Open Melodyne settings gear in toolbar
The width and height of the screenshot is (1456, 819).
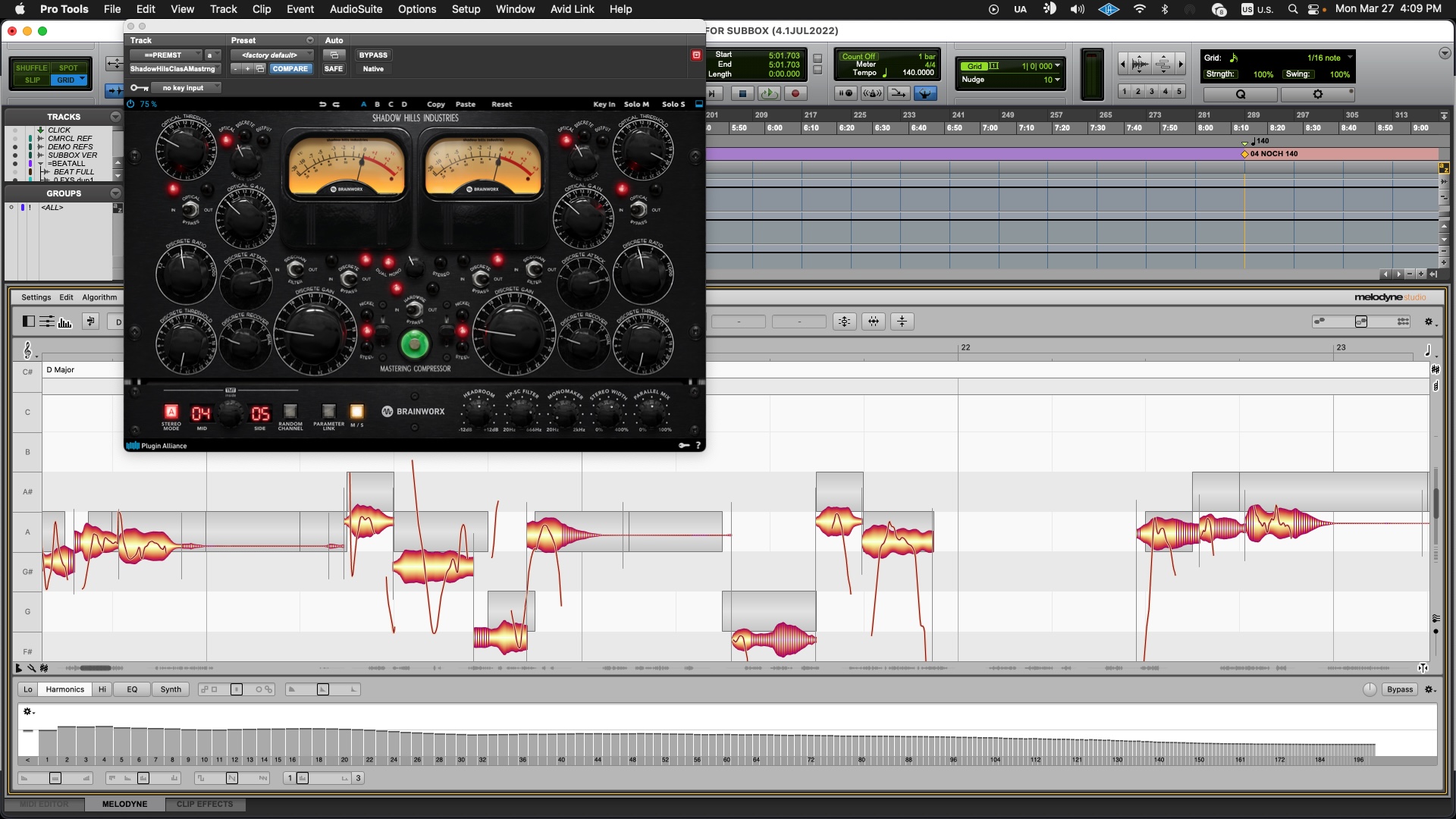tap(1429, 322)
